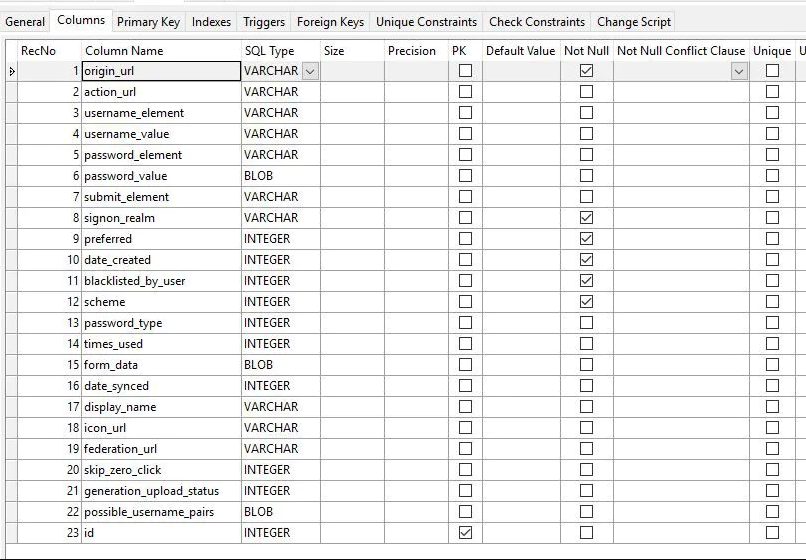The width and height of the screenshot is (806, 560).
Task: Enable Unique for action_url column
Action: tap(772, 92)
